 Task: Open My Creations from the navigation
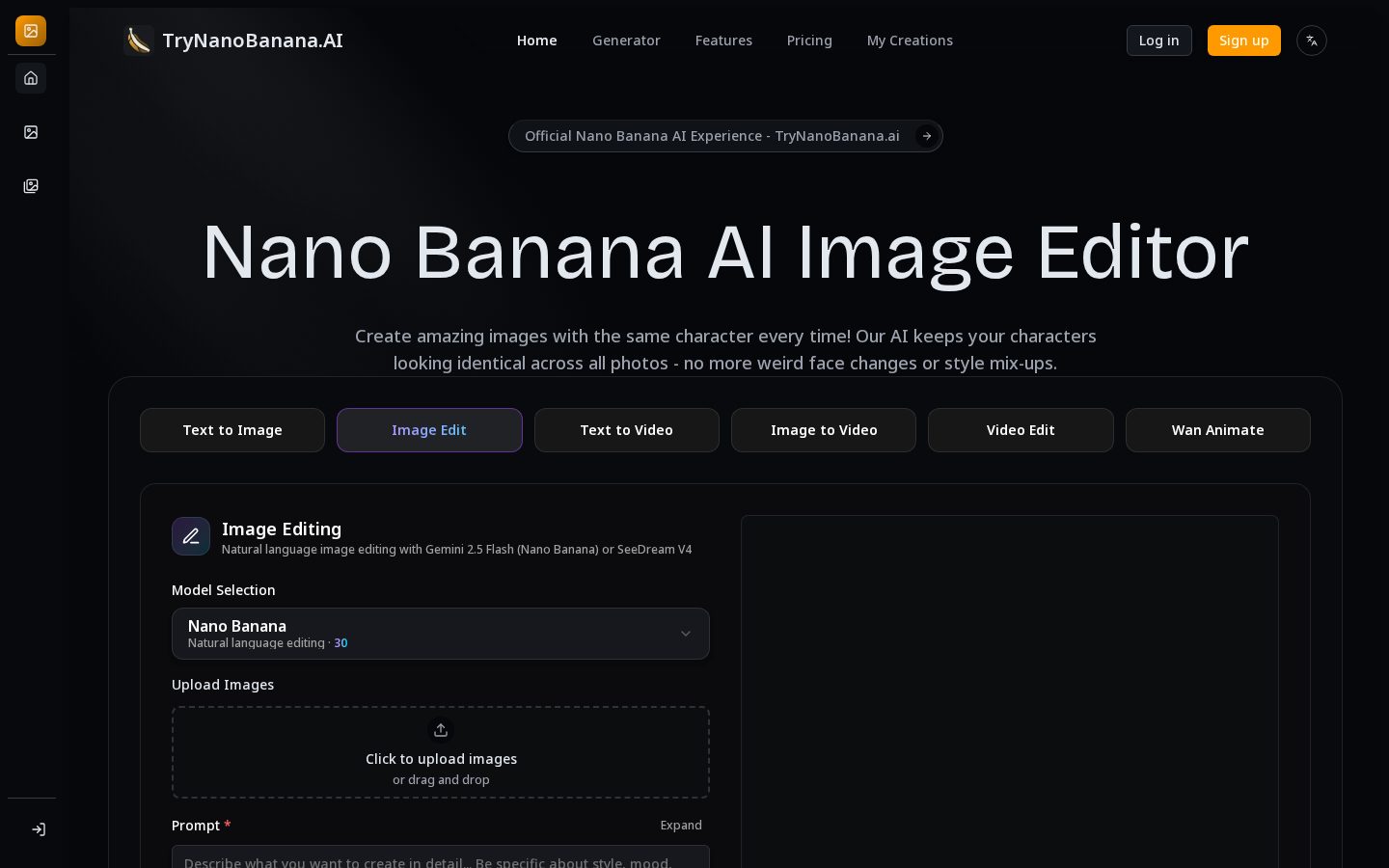(x=910, y=41)
